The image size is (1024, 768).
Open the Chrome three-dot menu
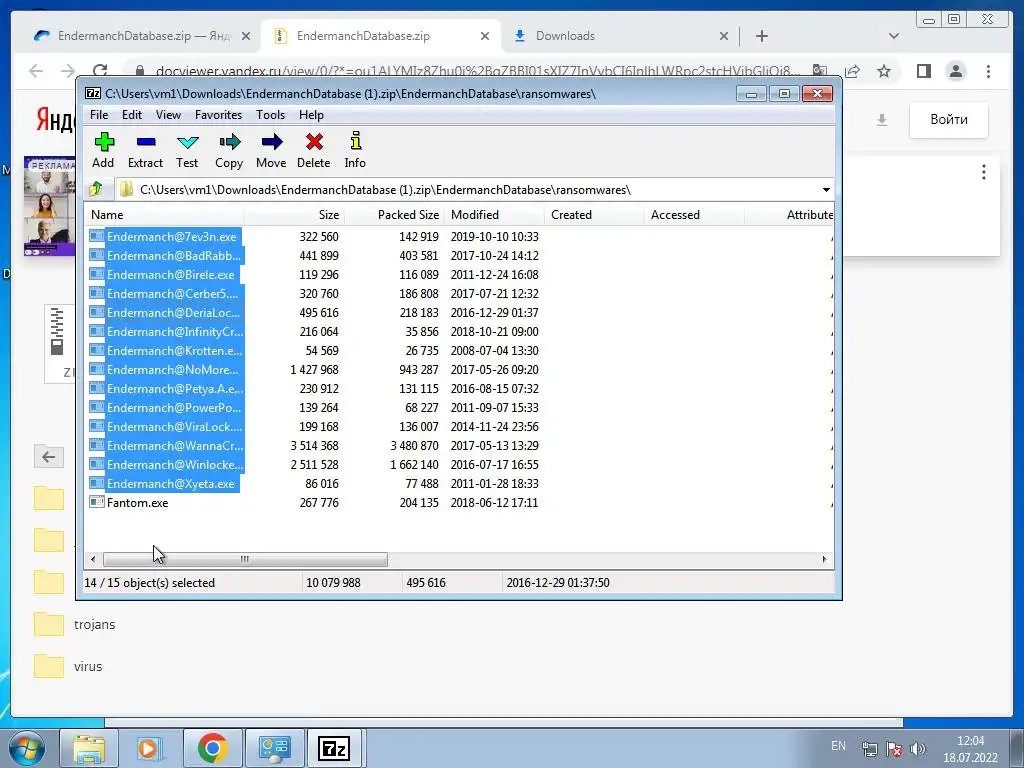click(988, 71)
